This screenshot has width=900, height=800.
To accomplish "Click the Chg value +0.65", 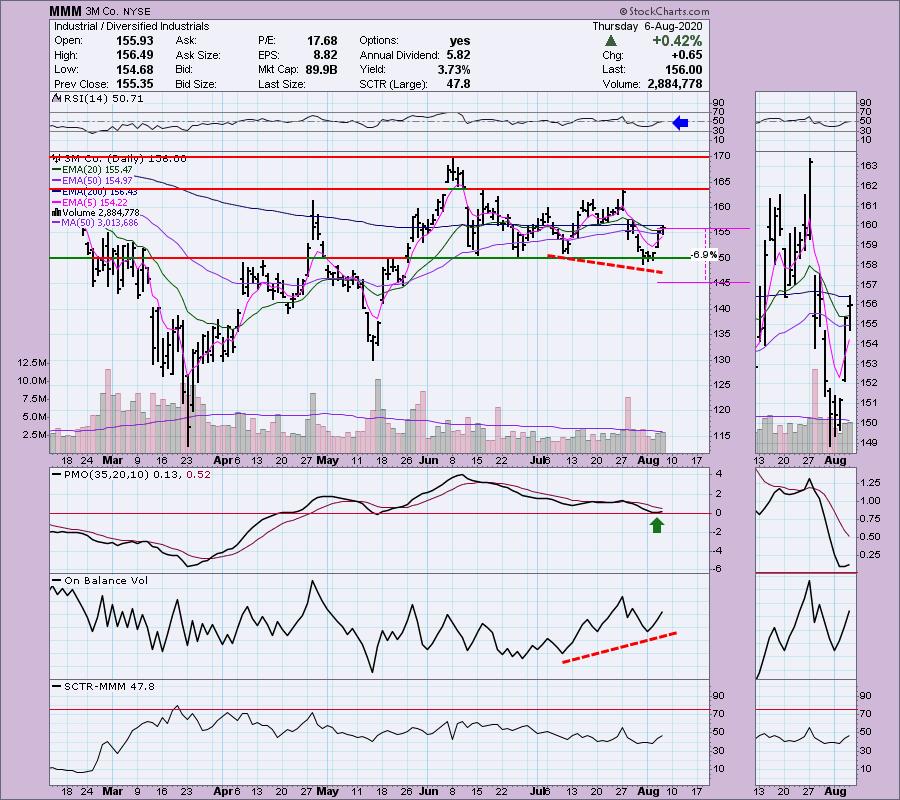I will 686,55.
